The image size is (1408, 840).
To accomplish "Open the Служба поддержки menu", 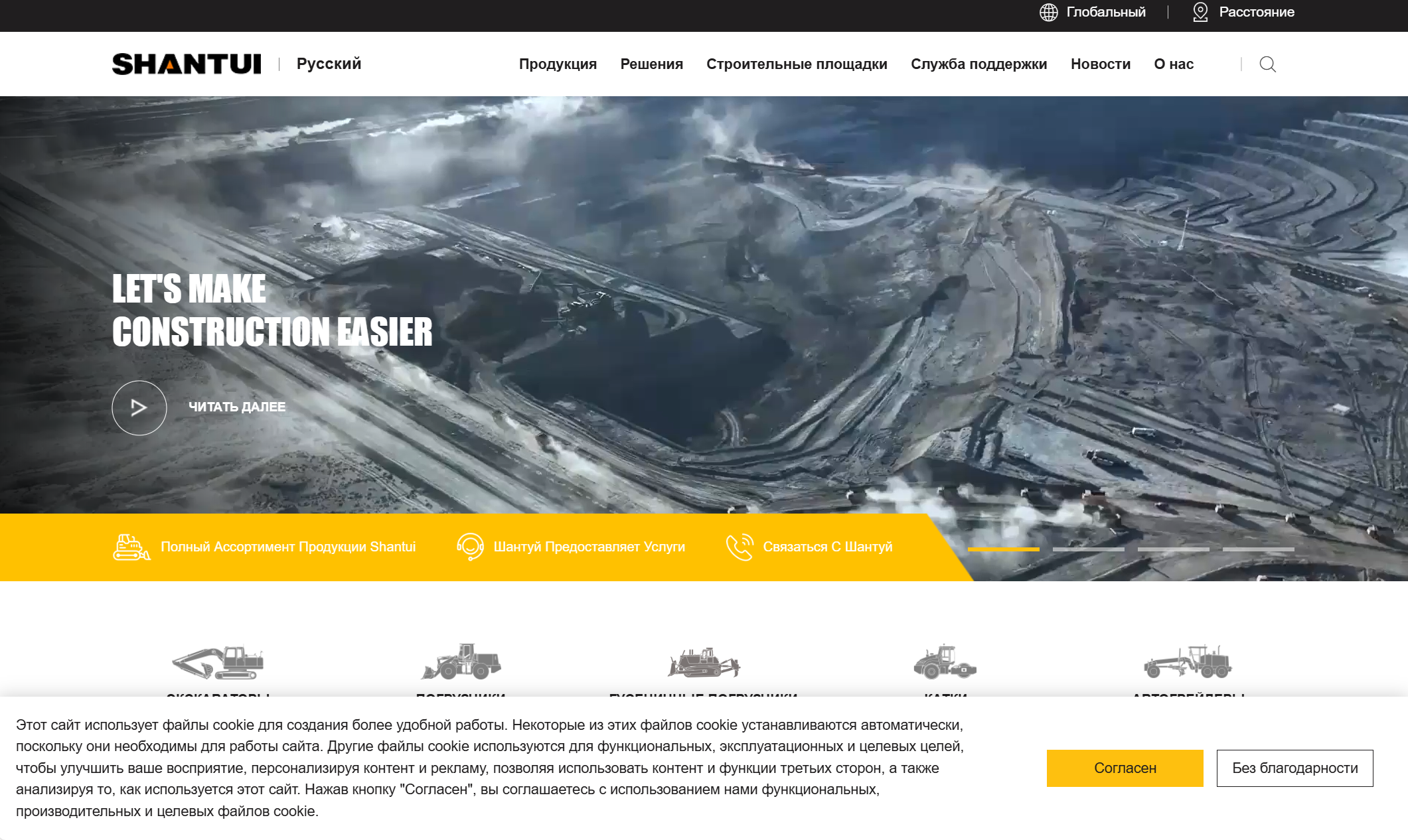I will coord(978,64).
